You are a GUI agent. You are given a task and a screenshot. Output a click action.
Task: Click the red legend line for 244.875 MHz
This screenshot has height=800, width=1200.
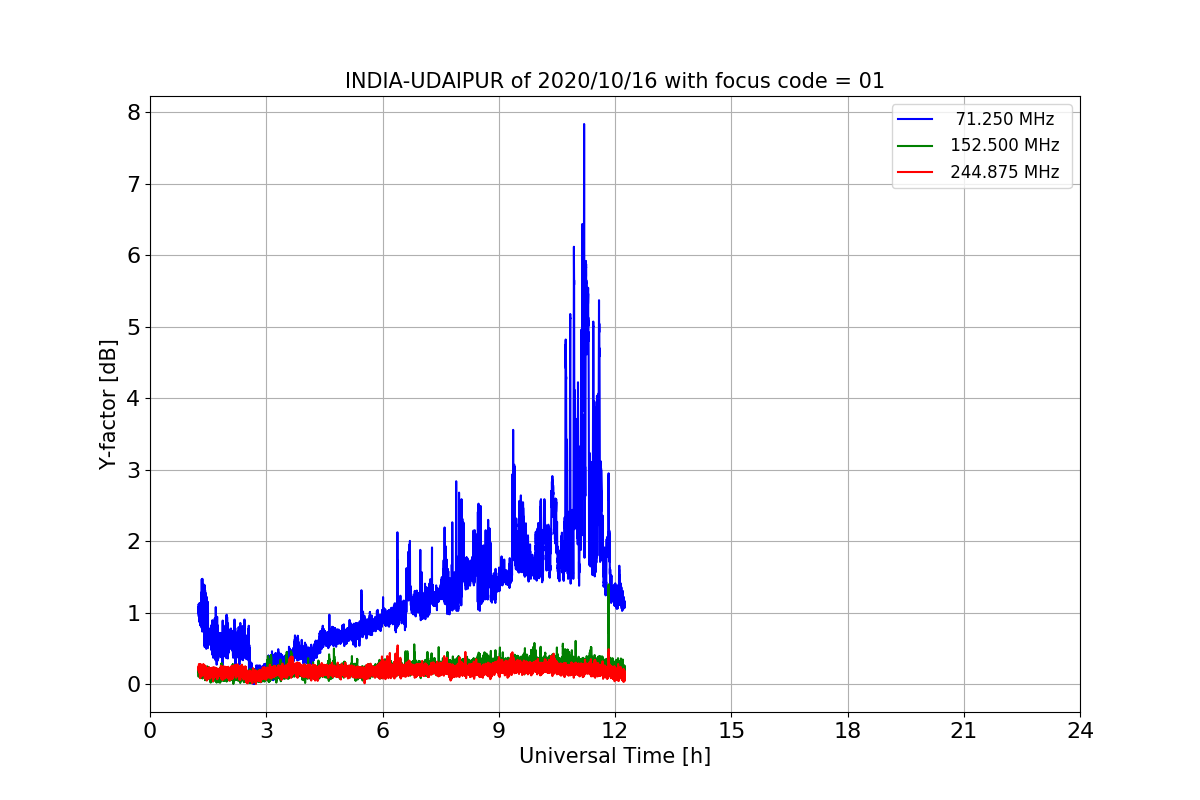click(915, 172)
